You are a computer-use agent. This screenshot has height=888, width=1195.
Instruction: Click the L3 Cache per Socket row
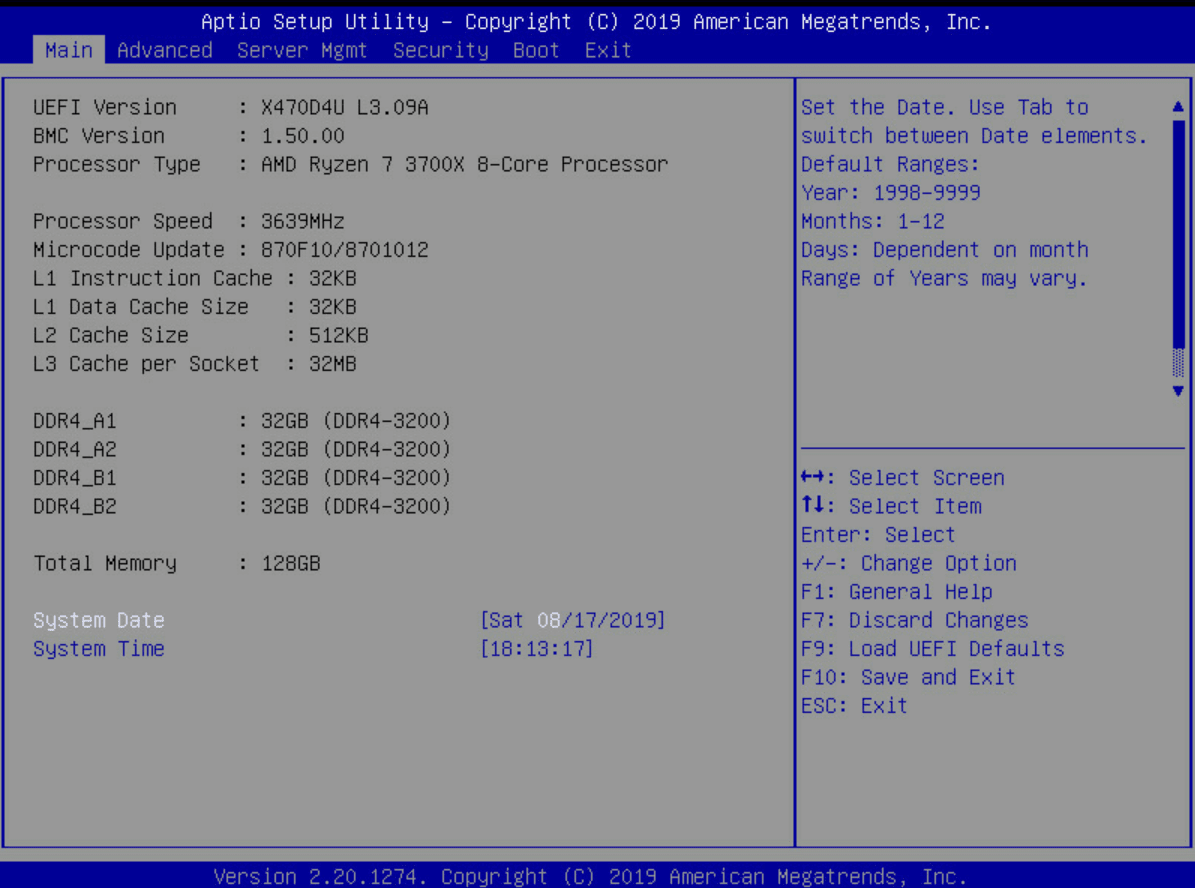pyautogui.click(x=194, y=364)
